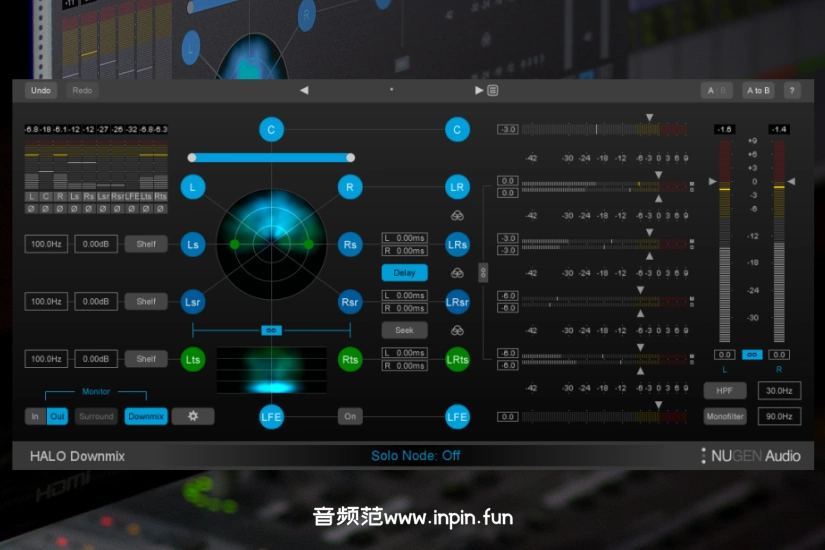Click the linked-circles icon below LRsr node
Screen dimensions: 825x550
pyautogui.click(x=457, y=331)
